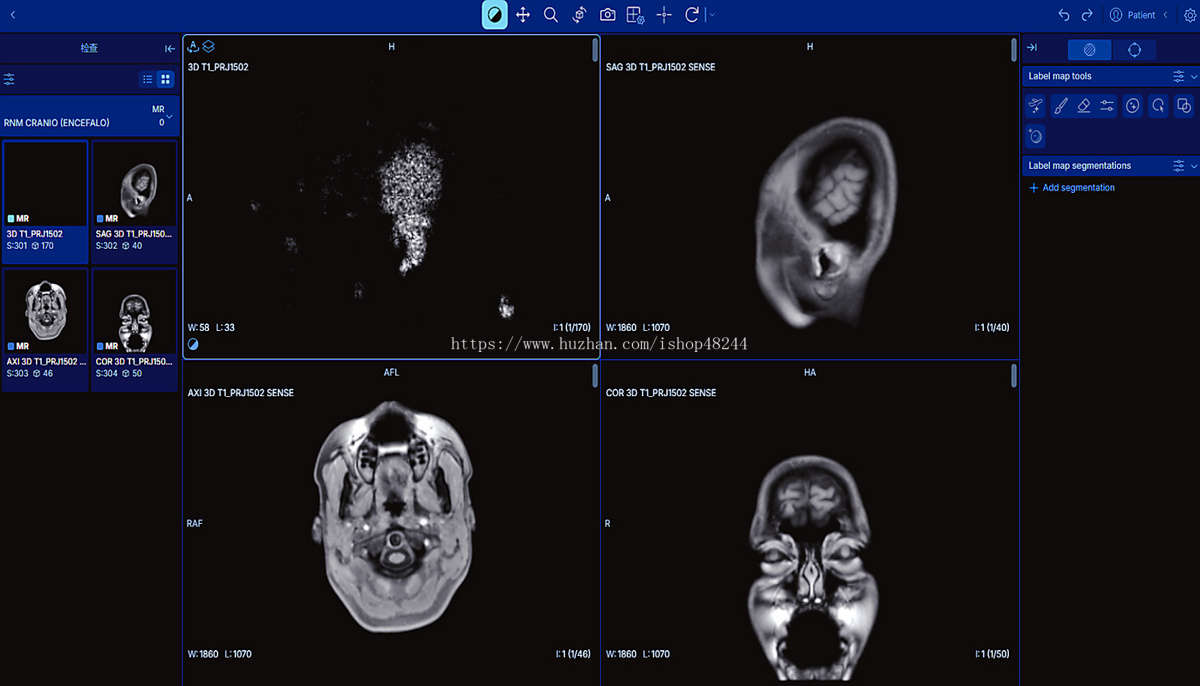Select the window/level contrast tool
1200x686 pixels.
494,15
